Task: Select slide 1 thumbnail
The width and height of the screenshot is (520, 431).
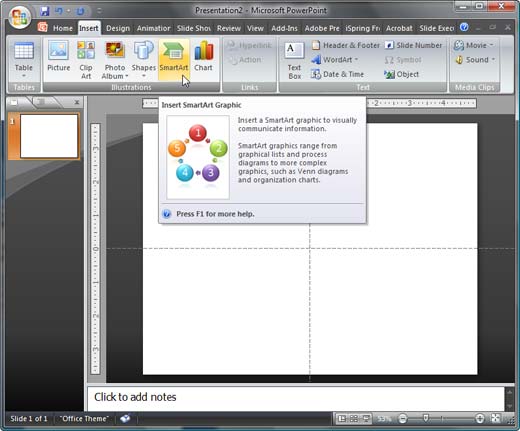Action: [49, 136]
